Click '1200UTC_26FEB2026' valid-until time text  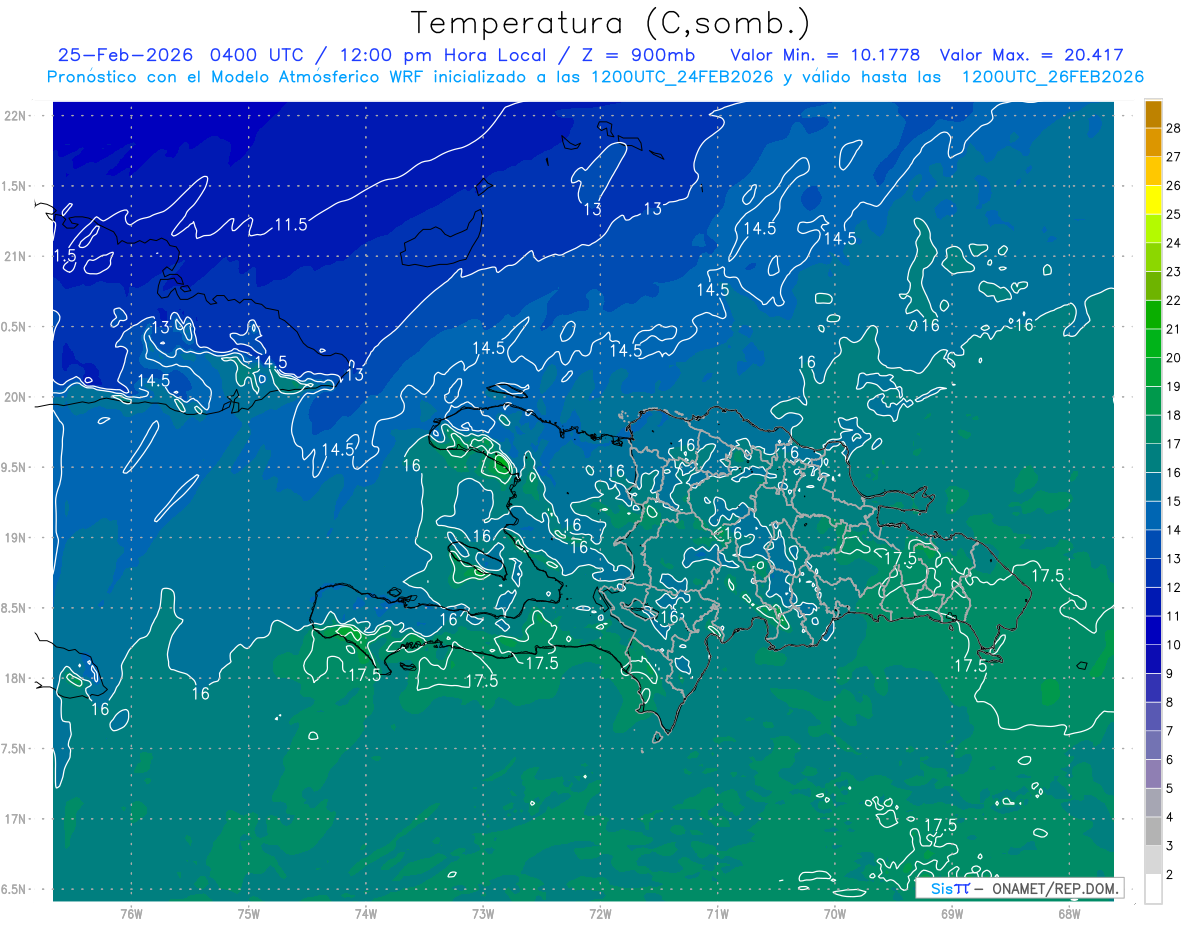(x=1053, y=77)
